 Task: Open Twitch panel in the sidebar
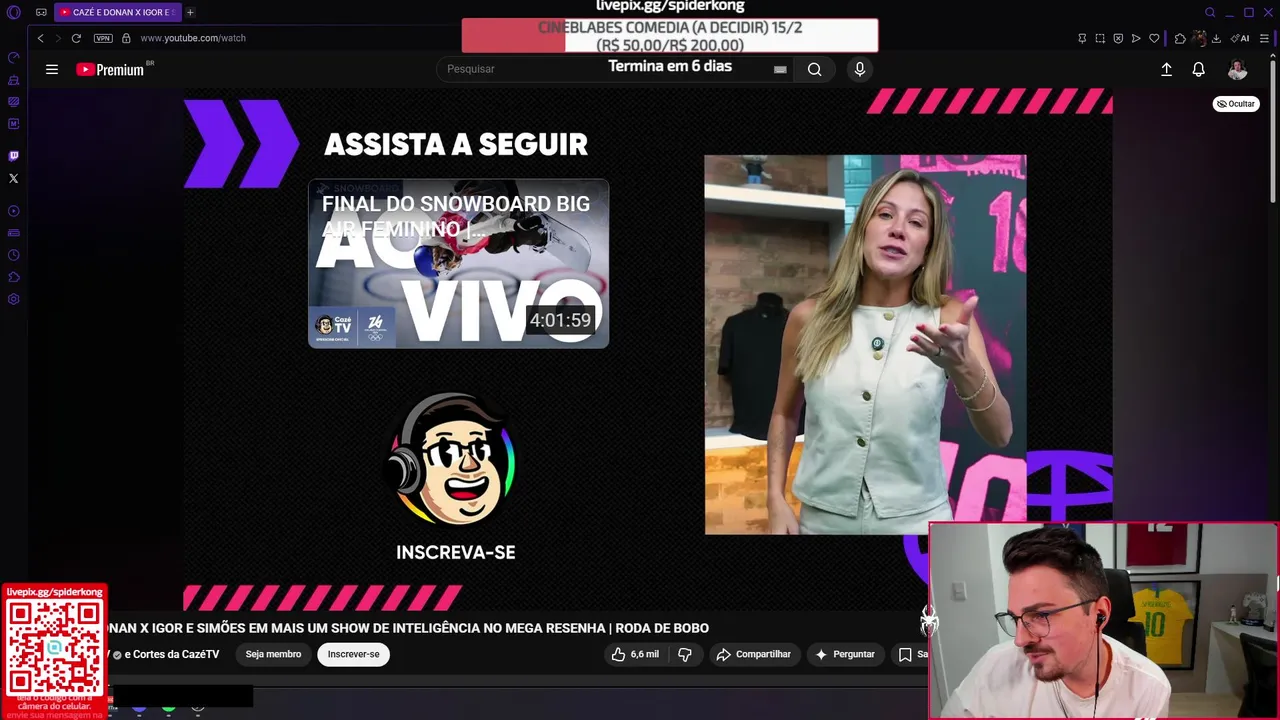pos(13,156)
